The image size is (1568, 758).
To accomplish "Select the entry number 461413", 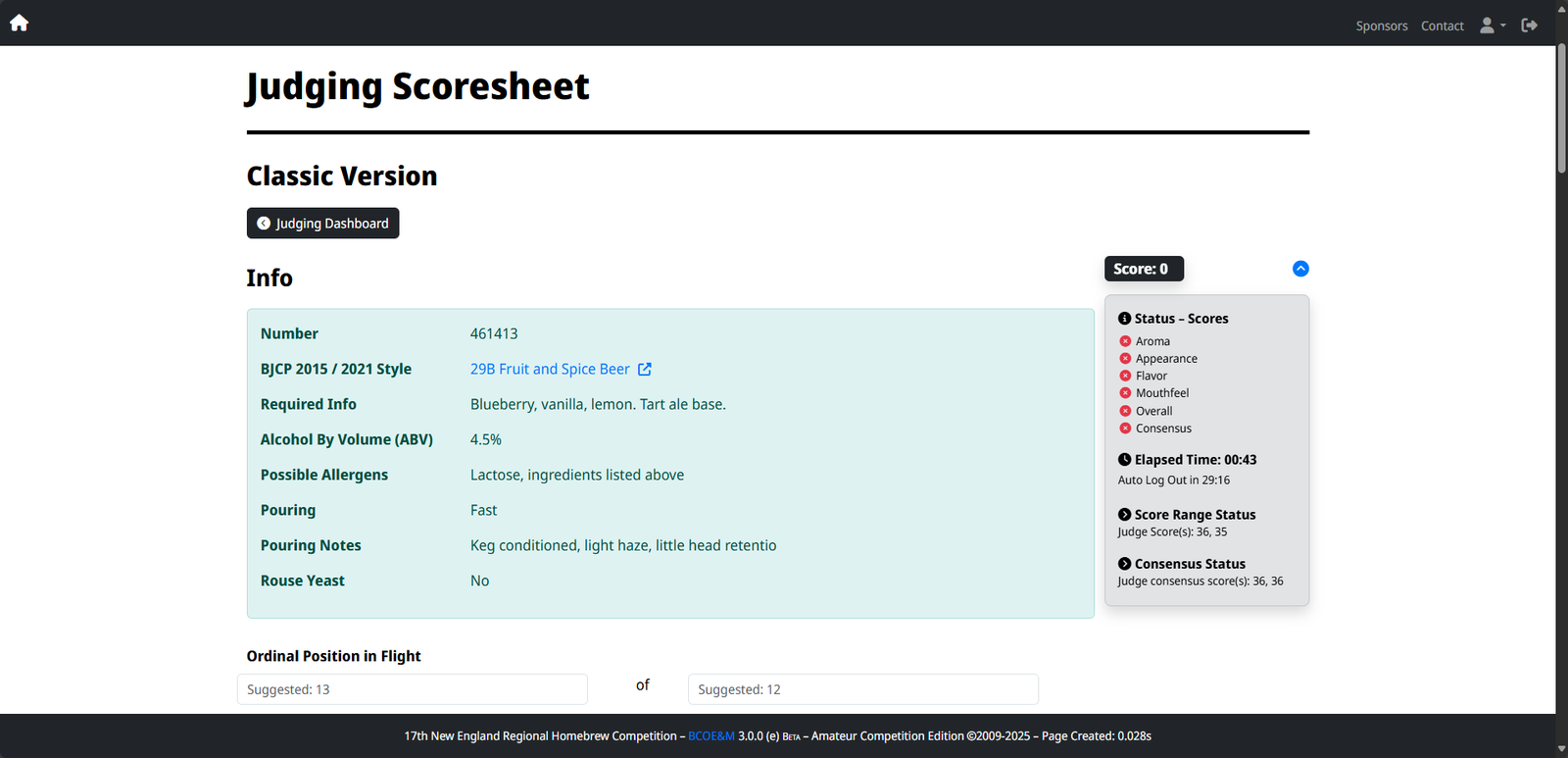I will [494, 333].
